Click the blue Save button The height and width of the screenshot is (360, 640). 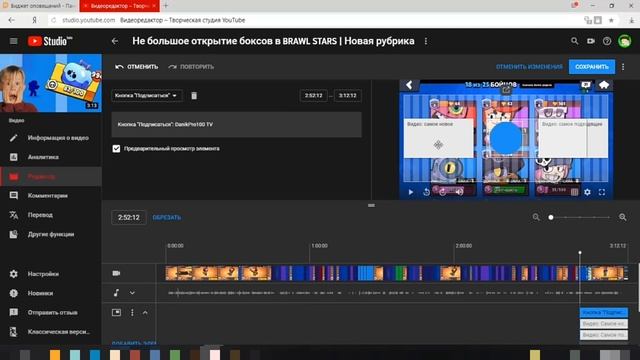coord(592,67)
